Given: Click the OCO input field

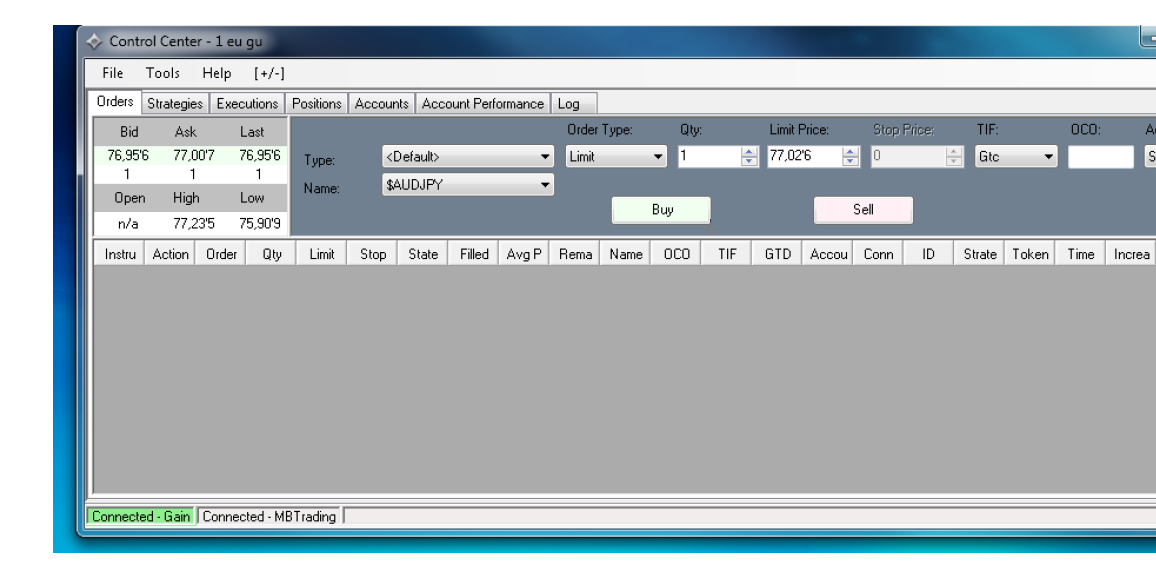Looking at the screenshot, I should coord(1101,157).
